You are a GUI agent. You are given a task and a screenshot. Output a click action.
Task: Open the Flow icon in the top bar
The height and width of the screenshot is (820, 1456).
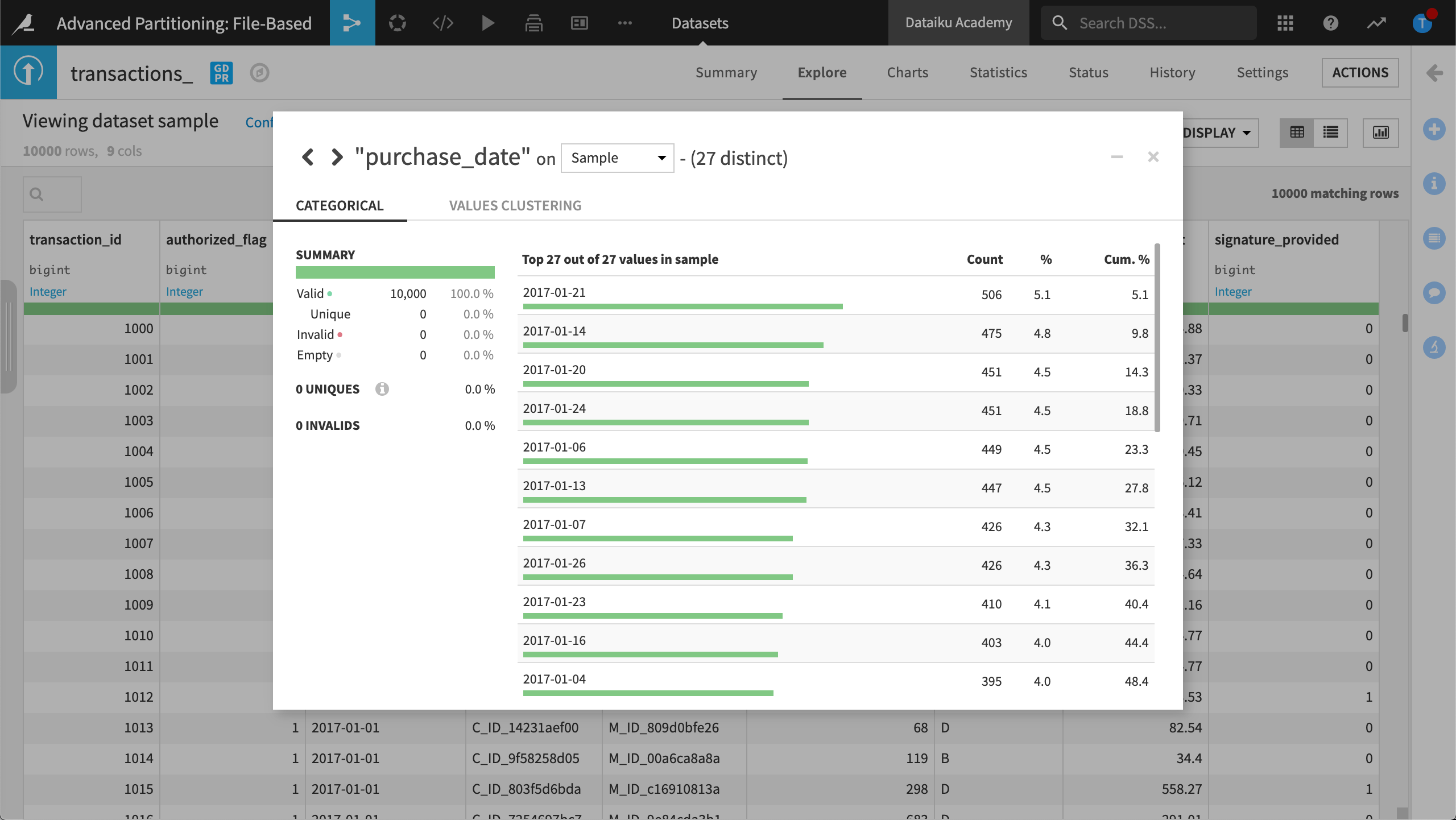[352, 23]
